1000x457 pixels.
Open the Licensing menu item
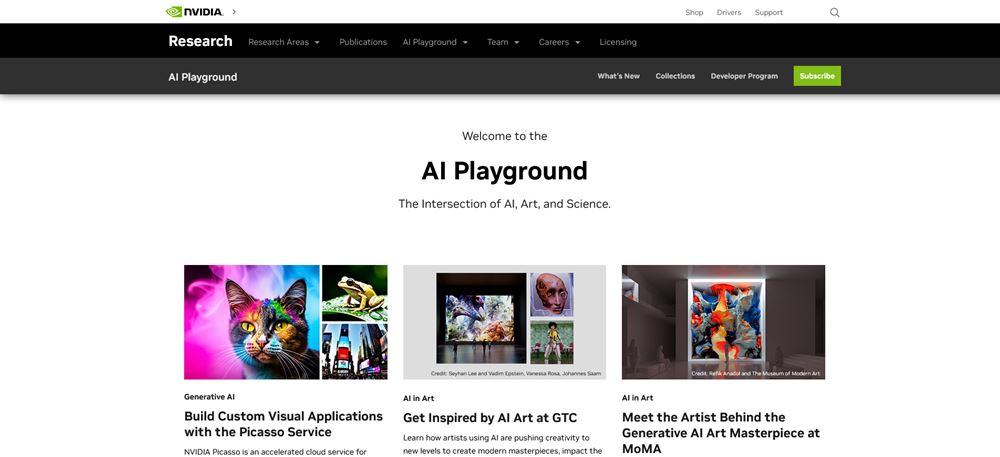(x=618, y=42)
